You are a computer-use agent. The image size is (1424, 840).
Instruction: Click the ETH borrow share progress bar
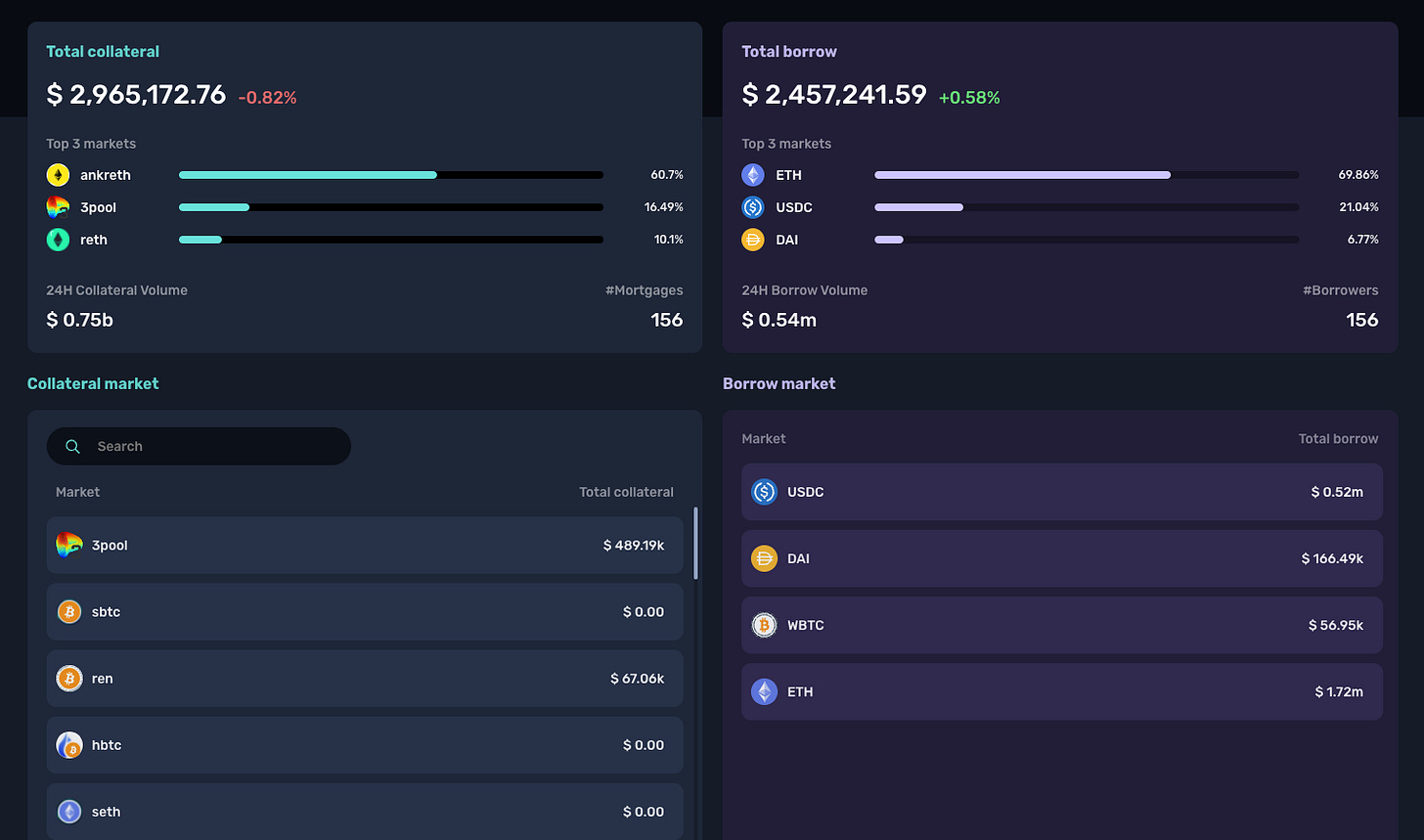coord(1087,175)
